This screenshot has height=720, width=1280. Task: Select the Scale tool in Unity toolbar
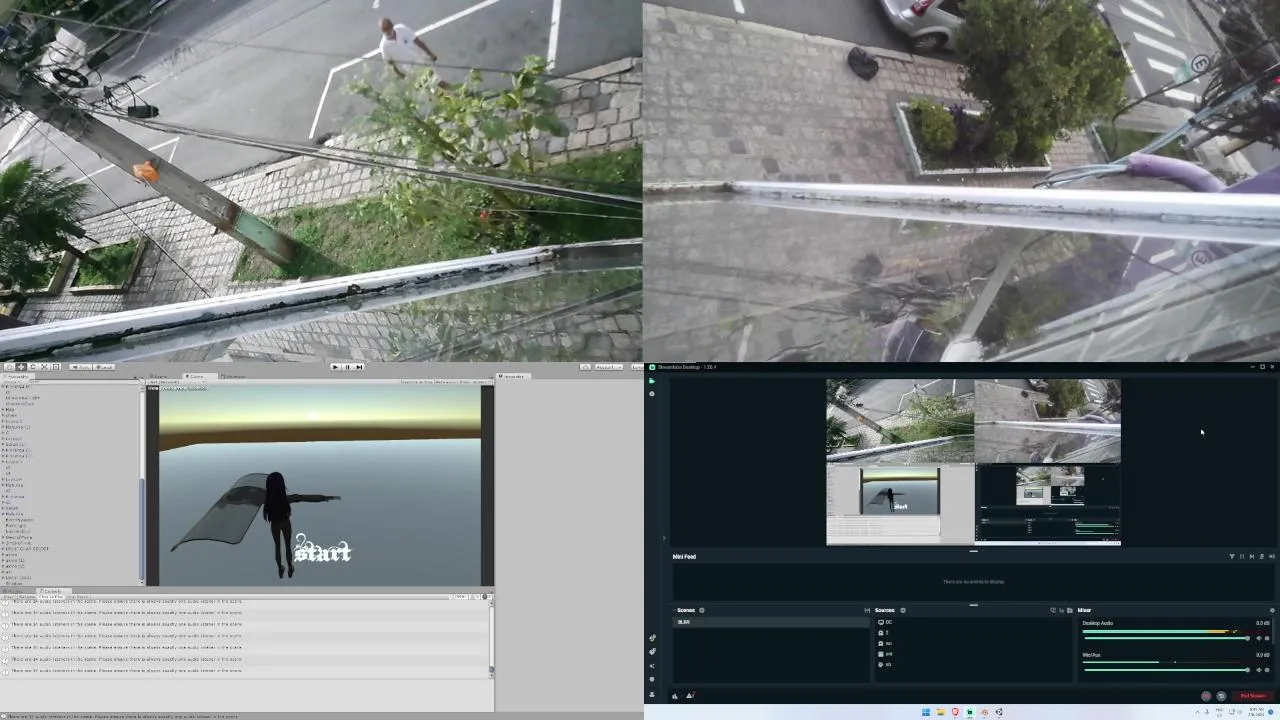pyautogui.click(x=44, y=367)
